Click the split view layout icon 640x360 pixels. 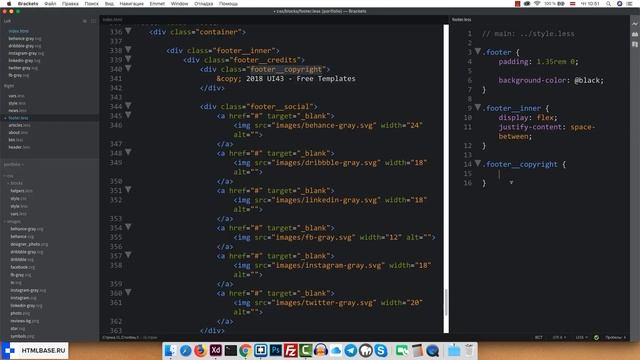pyautogui.click(x=93, y=21)
